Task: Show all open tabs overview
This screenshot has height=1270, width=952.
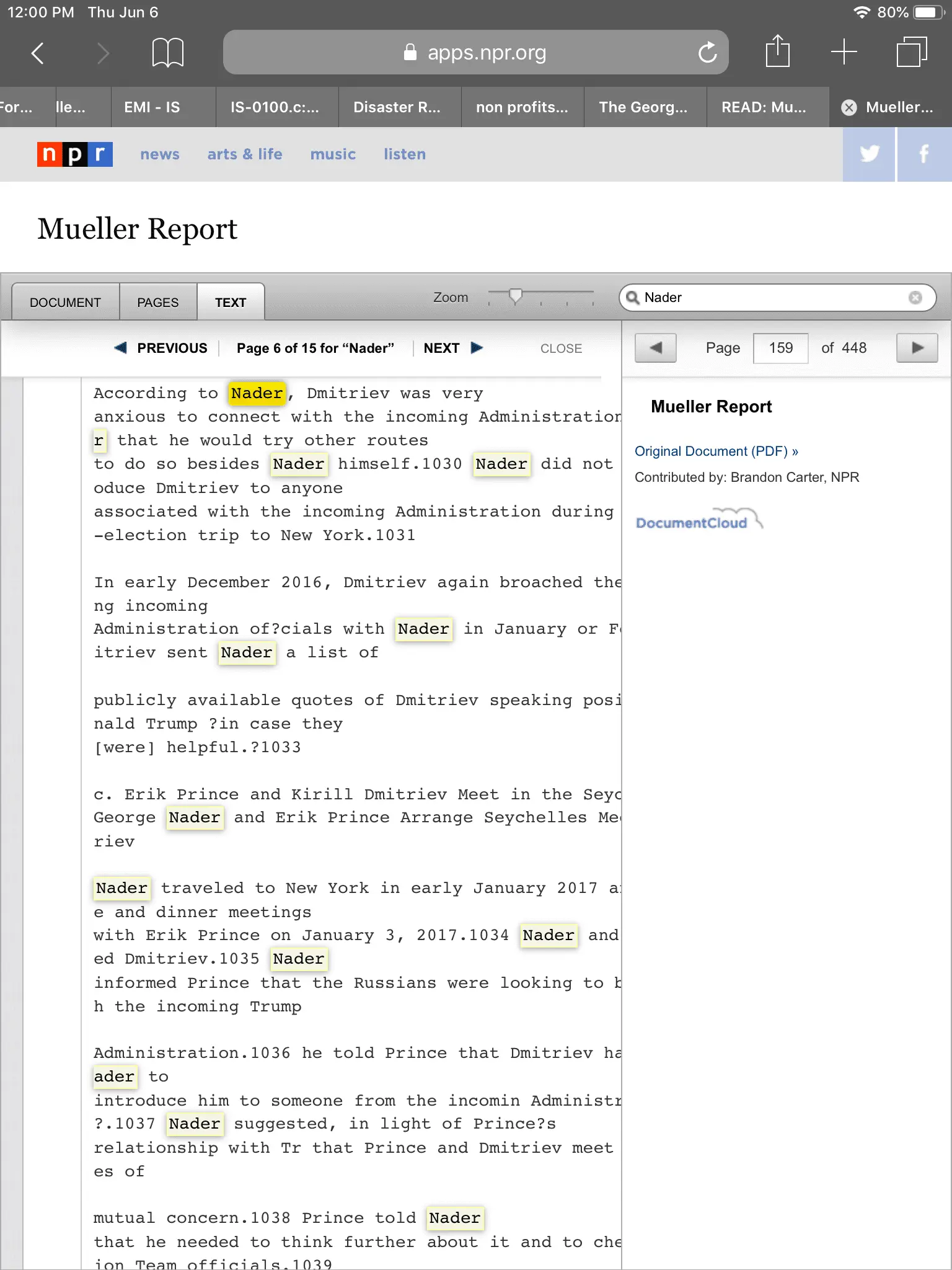Action: [911, 52]
